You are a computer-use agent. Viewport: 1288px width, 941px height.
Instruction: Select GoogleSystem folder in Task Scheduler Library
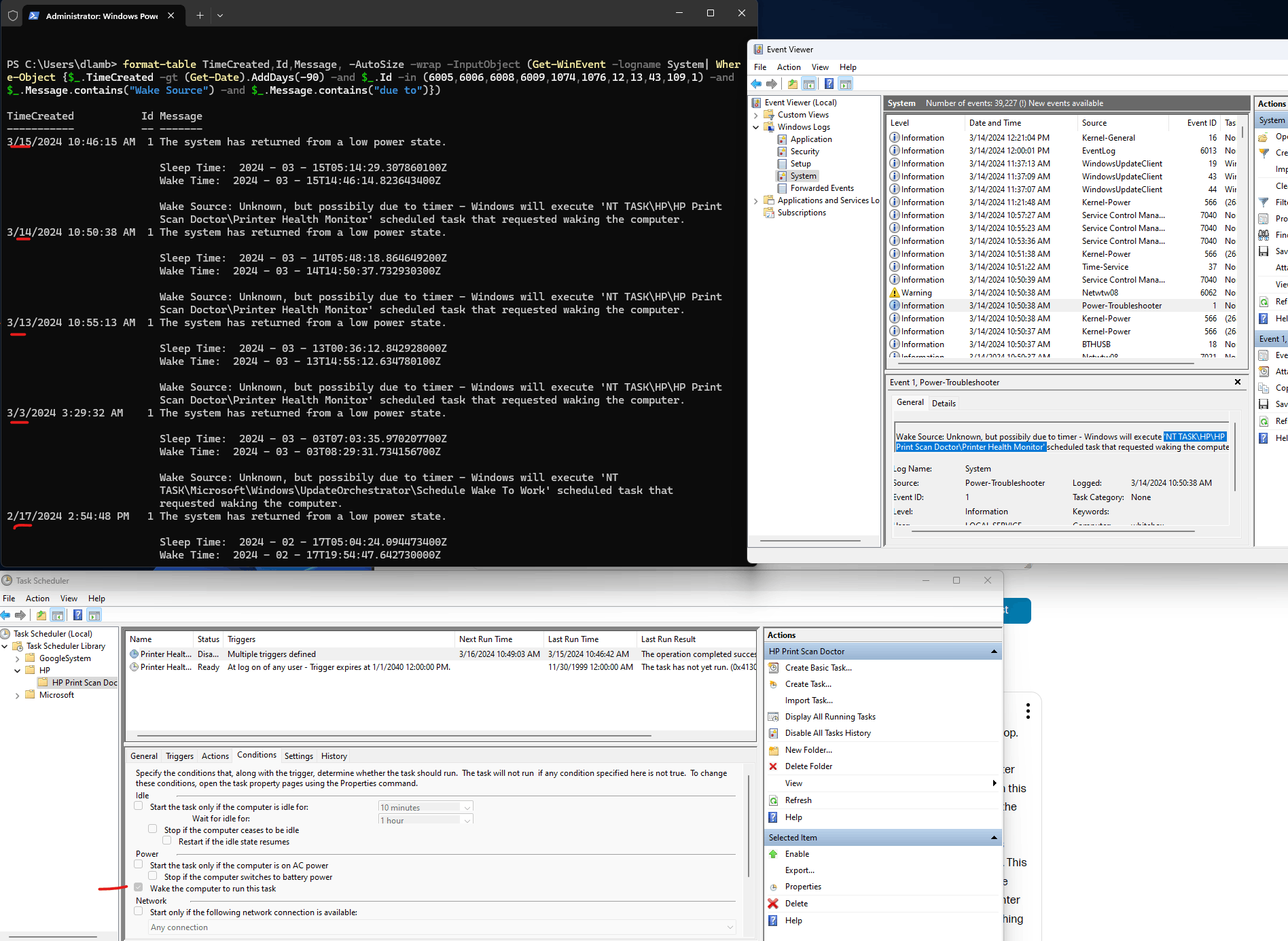(x=65, y=658)
